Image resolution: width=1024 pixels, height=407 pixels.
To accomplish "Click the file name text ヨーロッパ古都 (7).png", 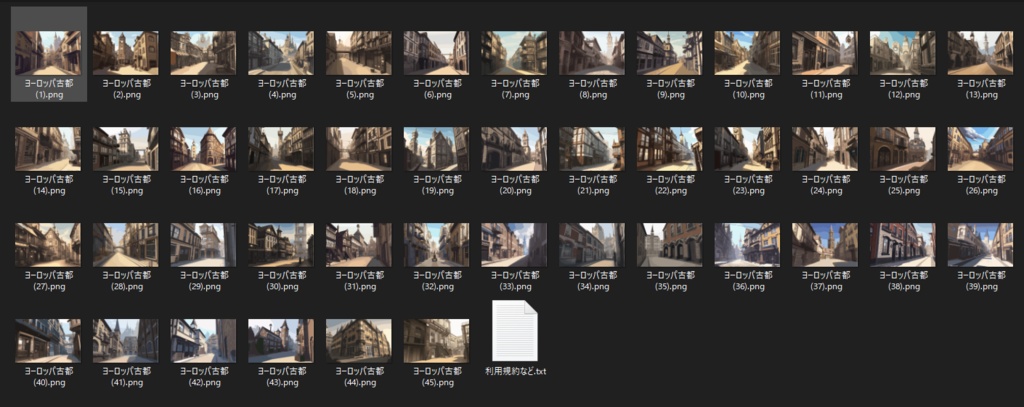I will pyautogui.click(x=515, y=89).
